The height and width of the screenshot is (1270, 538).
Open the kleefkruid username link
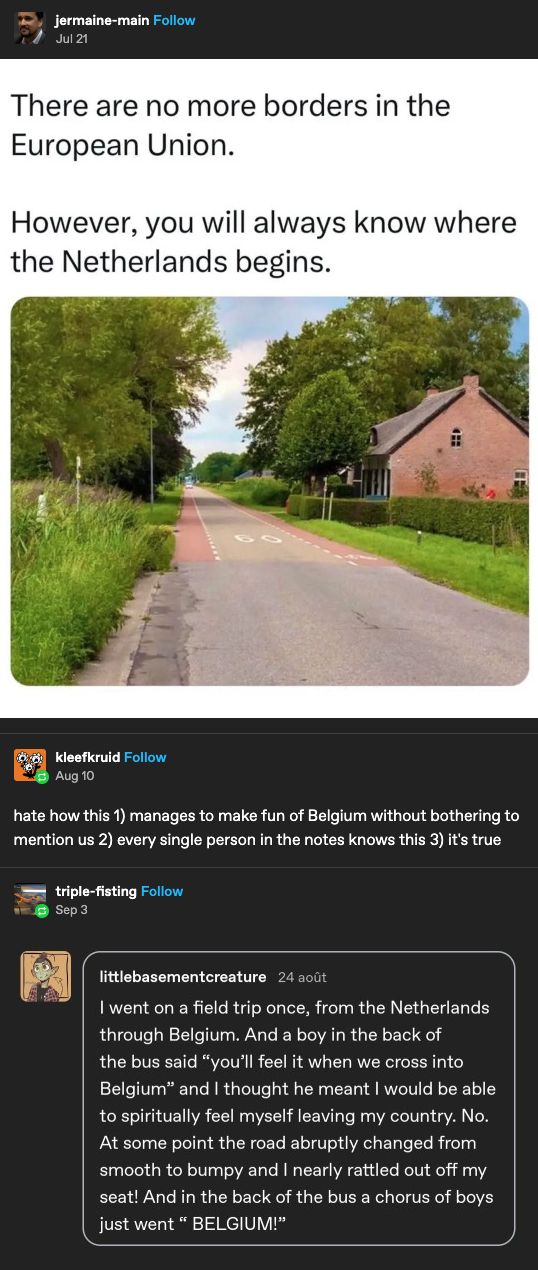coord(87,757)
